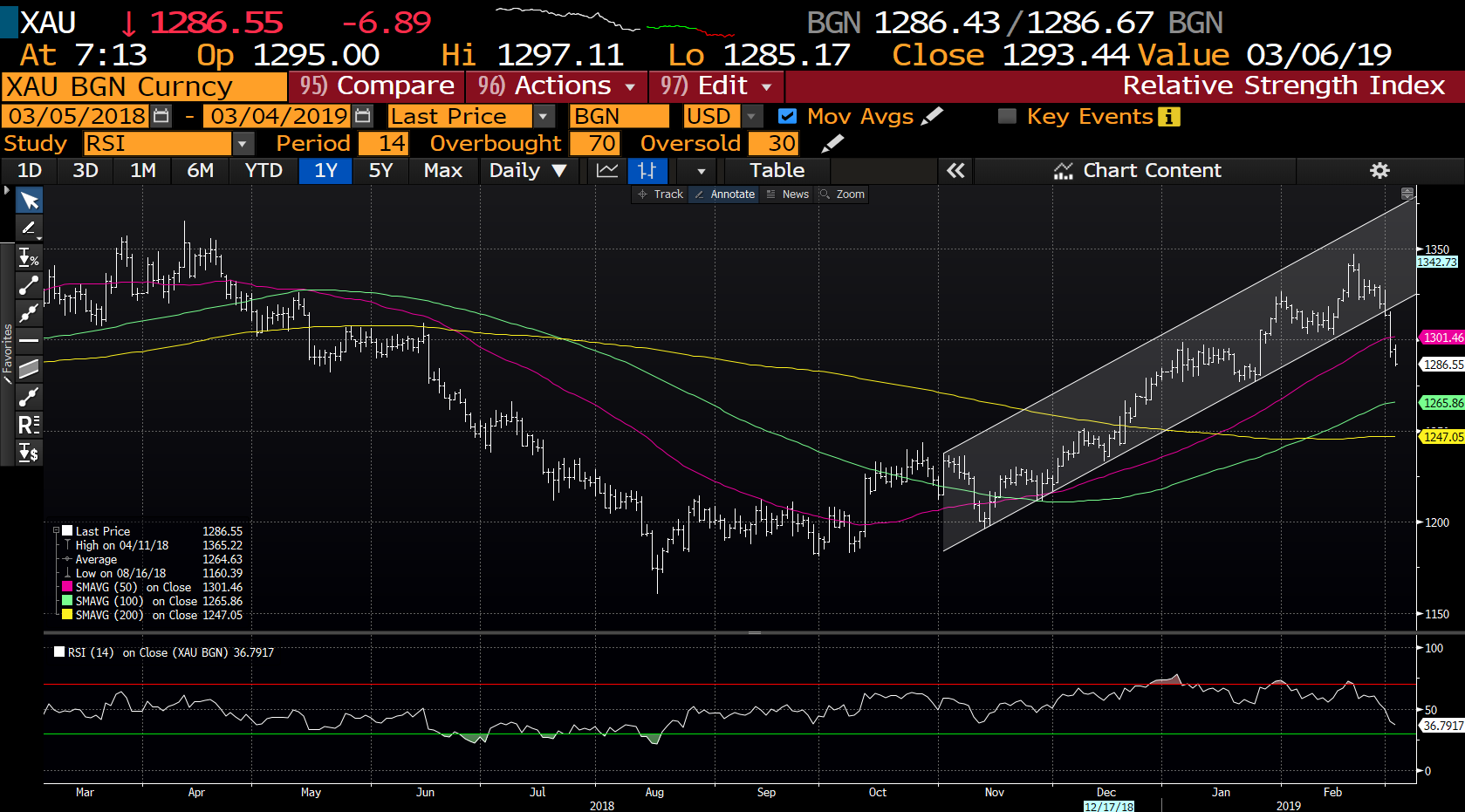Expand the RSI study dropdown
The image size is (1465, 812).
243,143
